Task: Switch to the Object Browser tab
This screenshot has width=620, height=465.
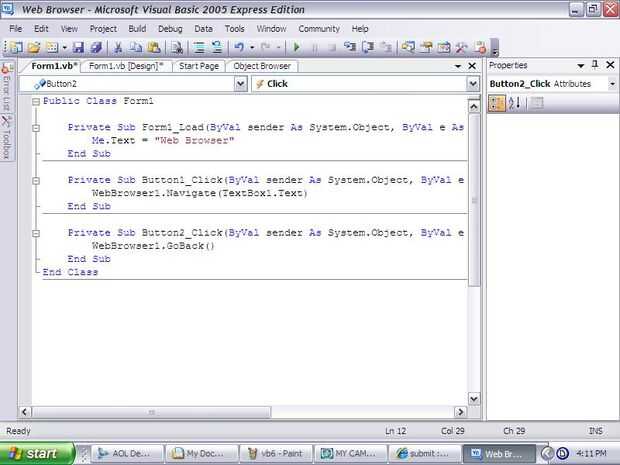Action: [x=262, y=66]
